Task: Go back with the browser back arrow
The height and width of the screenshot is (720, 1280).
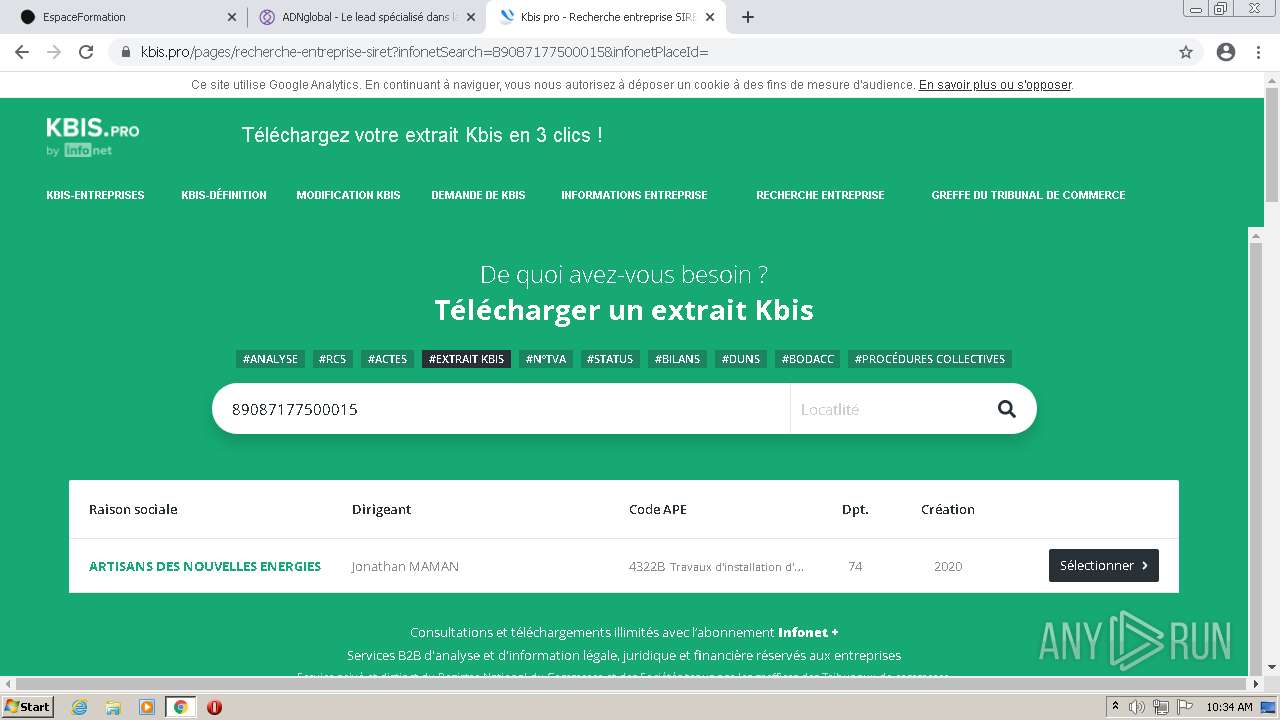Action: pyautogui.click(x=22, y=52)
